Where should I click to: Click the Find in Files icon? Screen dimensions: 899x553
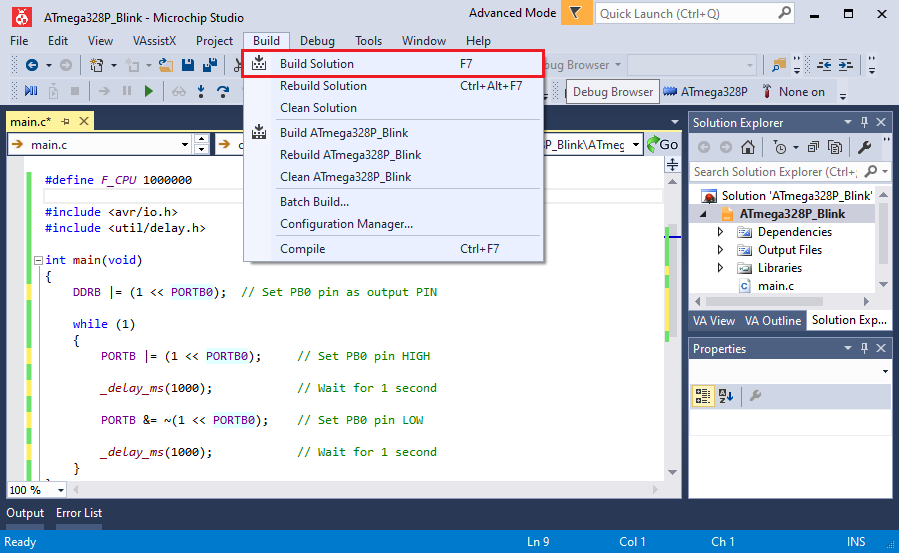779,65
